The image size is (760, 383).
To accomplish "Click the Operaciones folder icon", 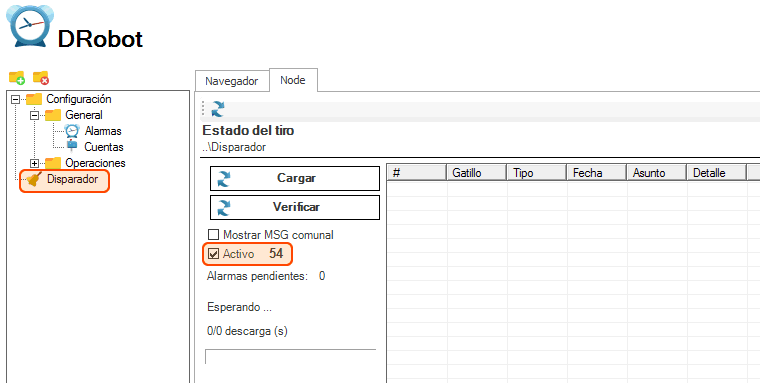I will click(x=53, y=163).
